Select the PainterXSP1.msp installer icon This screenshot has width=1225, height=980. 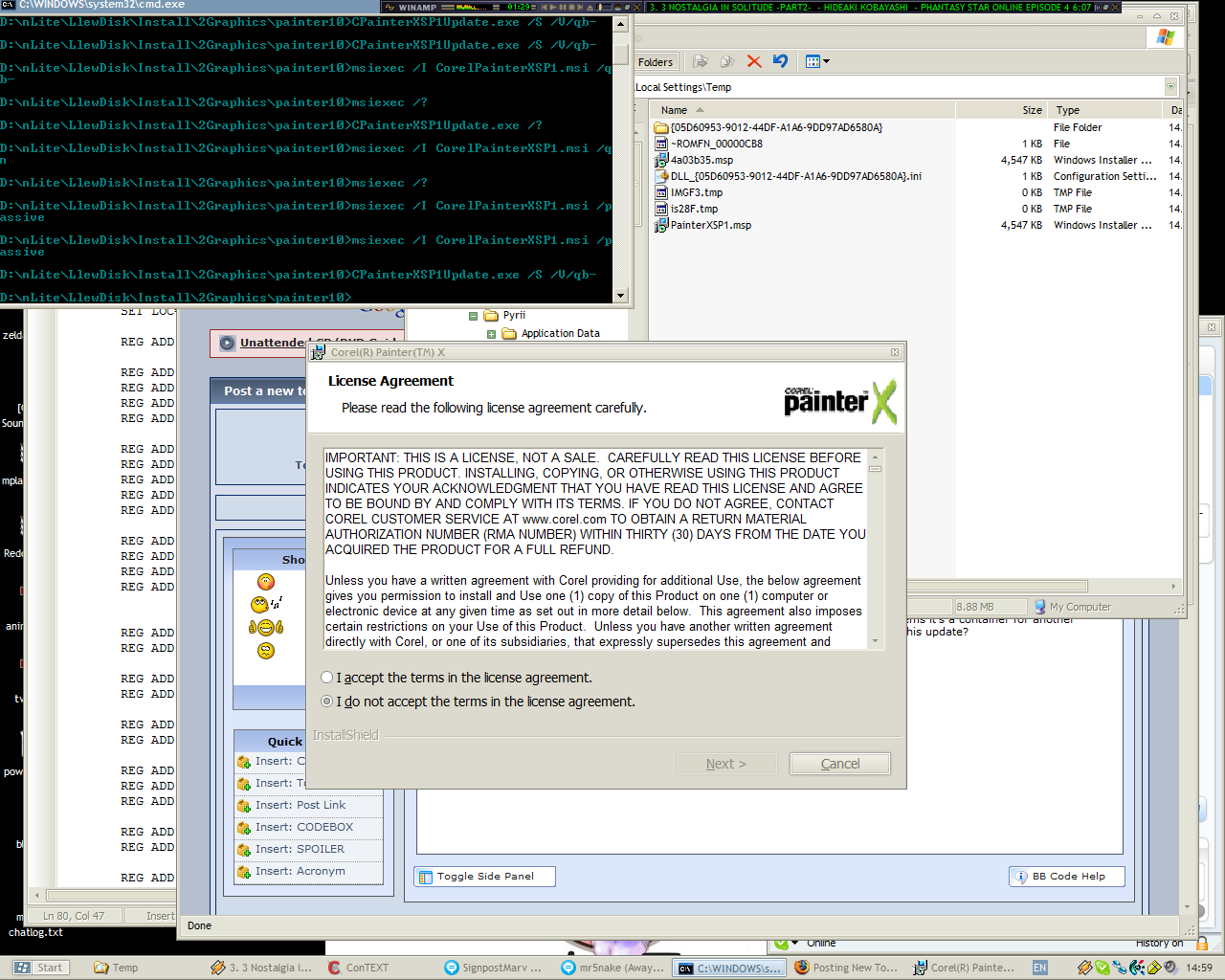coord(661,225)
